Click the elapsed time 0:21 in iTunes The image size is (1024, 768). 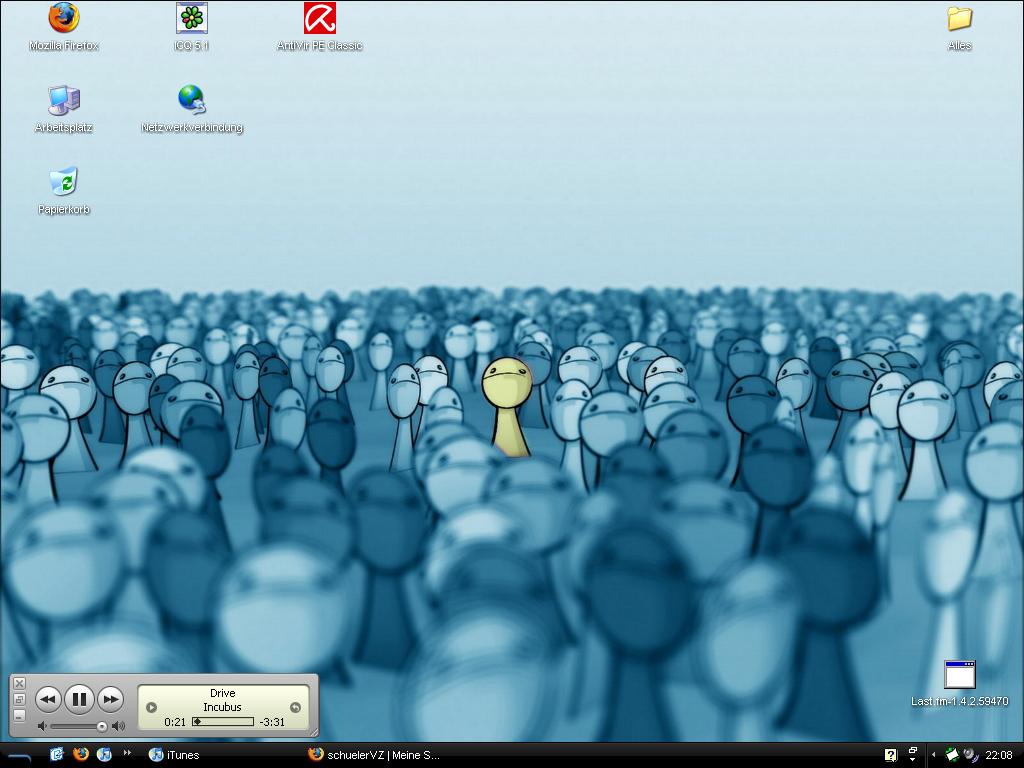tap(174, 722)
